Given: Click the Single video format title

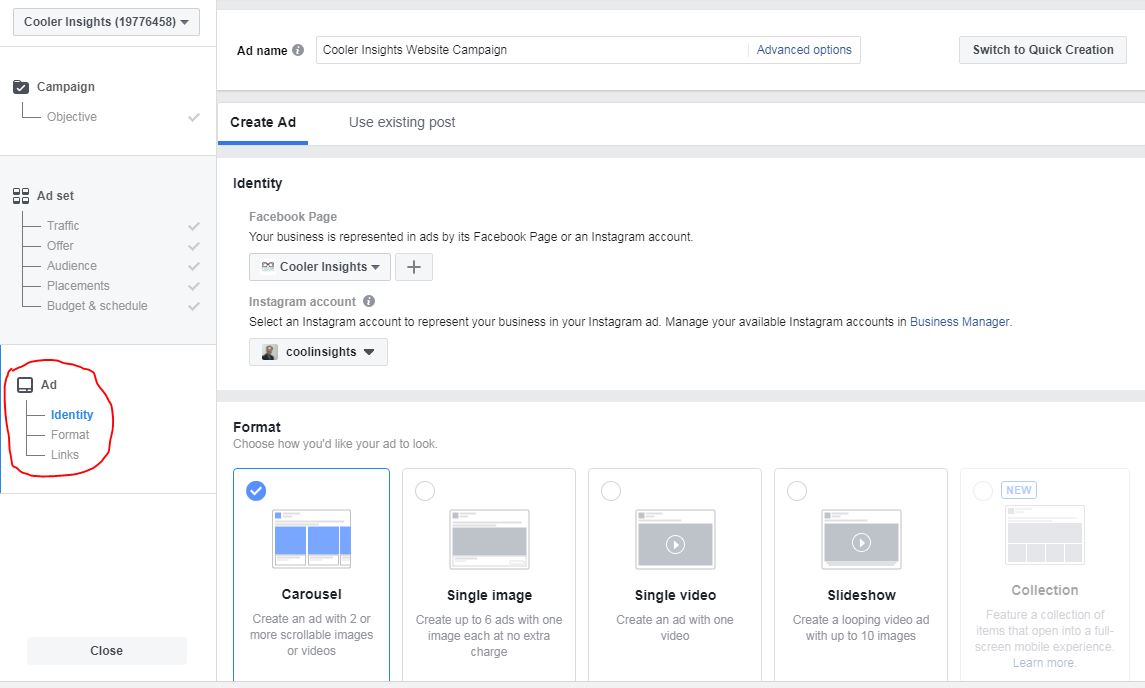Looking at the screenshot, I should click(x=675, y=595).
